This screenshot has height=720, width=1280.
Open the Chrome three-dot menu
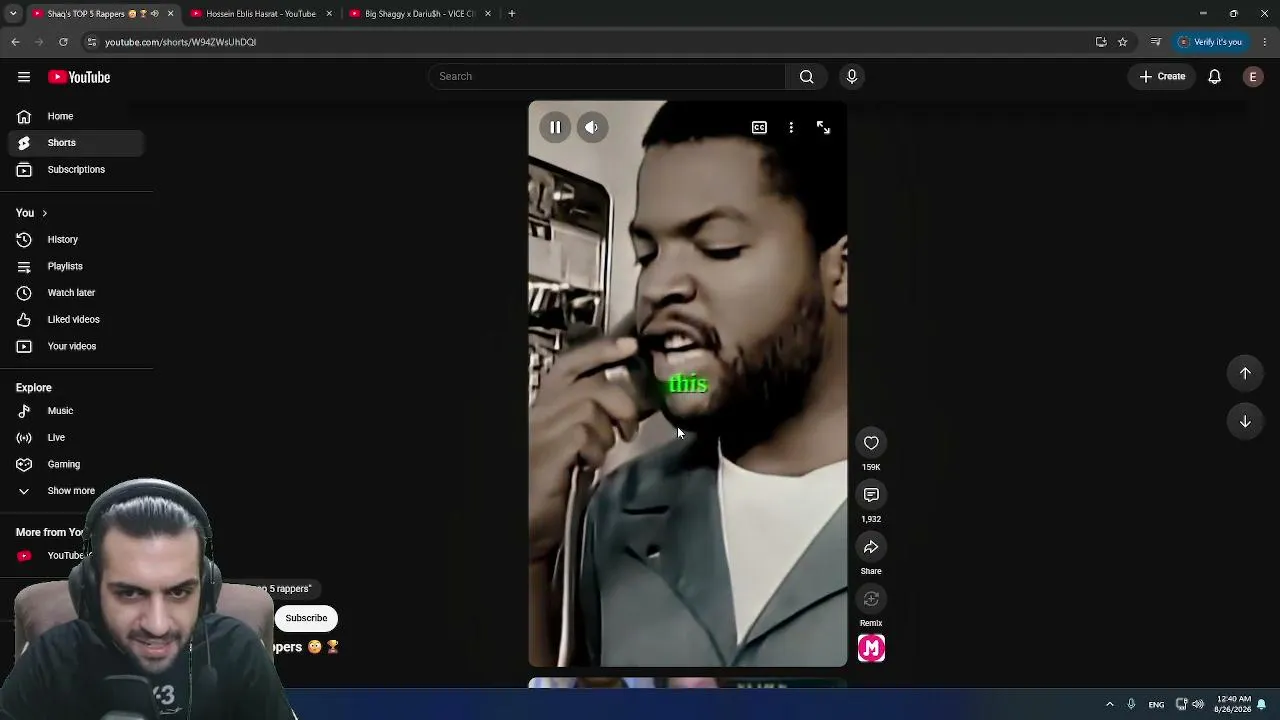point(1265,42)
